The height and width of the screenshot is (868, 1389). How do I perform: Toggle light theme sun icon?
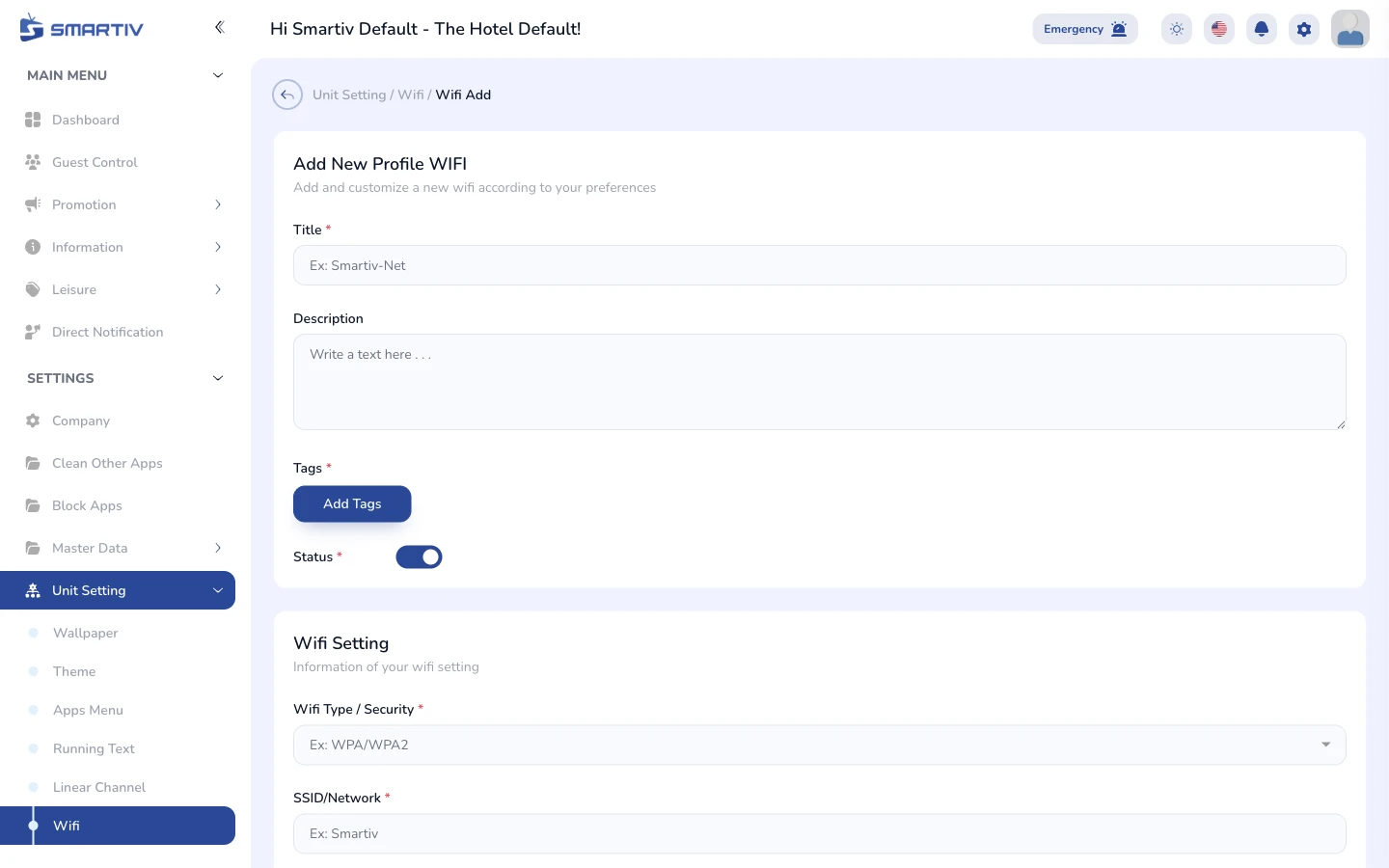[1177, 29]
